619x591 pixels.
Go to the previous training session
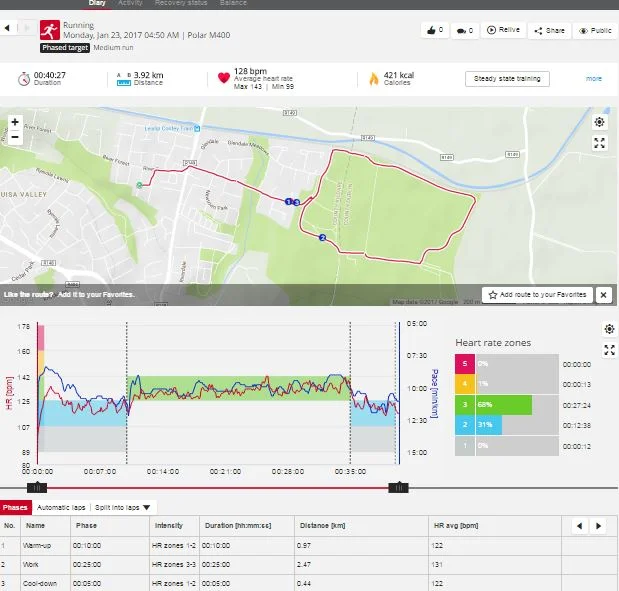pos(9,27)
